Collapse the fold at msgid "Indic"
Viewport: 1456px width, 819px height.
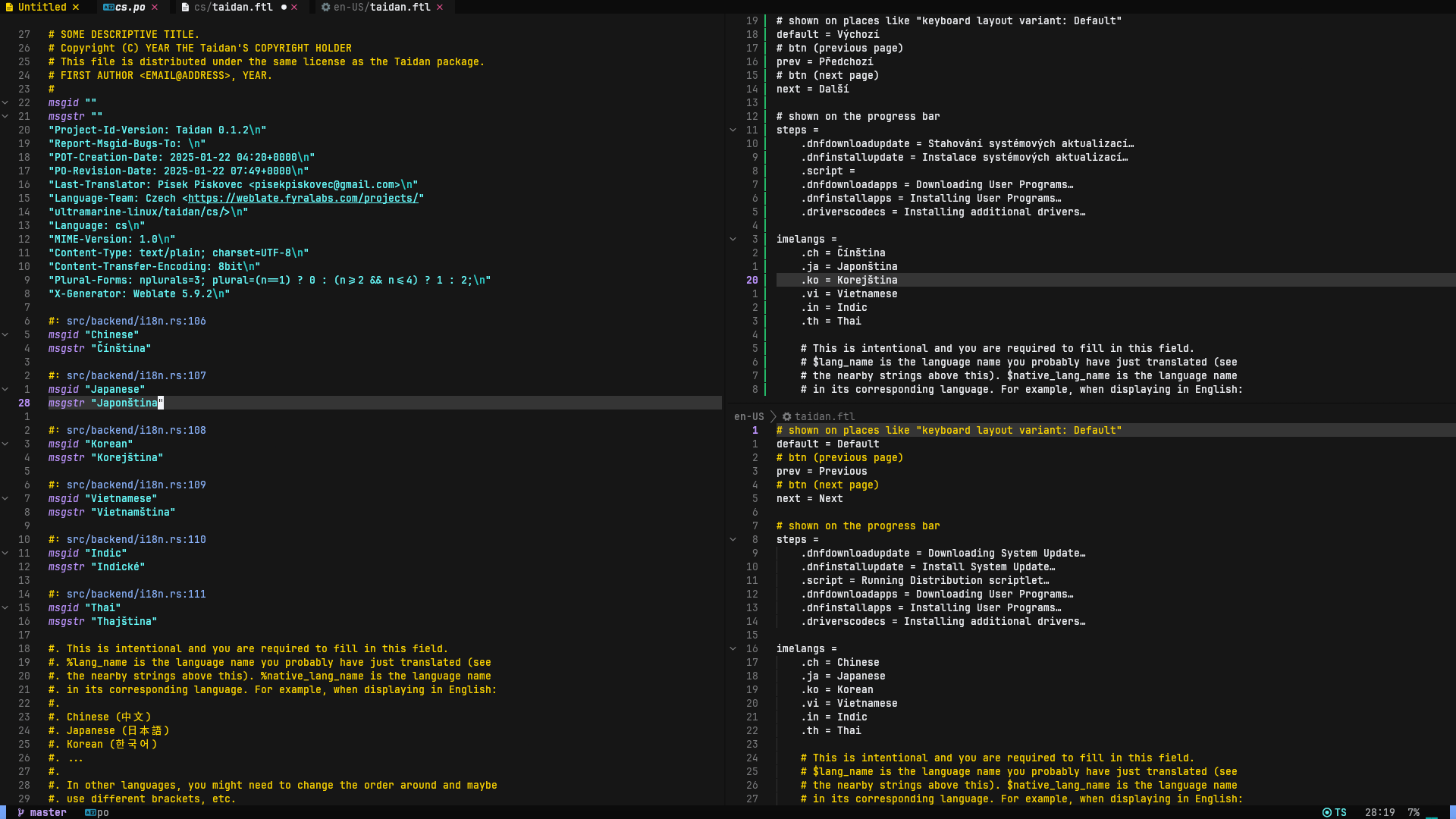[x=5, y=553]
